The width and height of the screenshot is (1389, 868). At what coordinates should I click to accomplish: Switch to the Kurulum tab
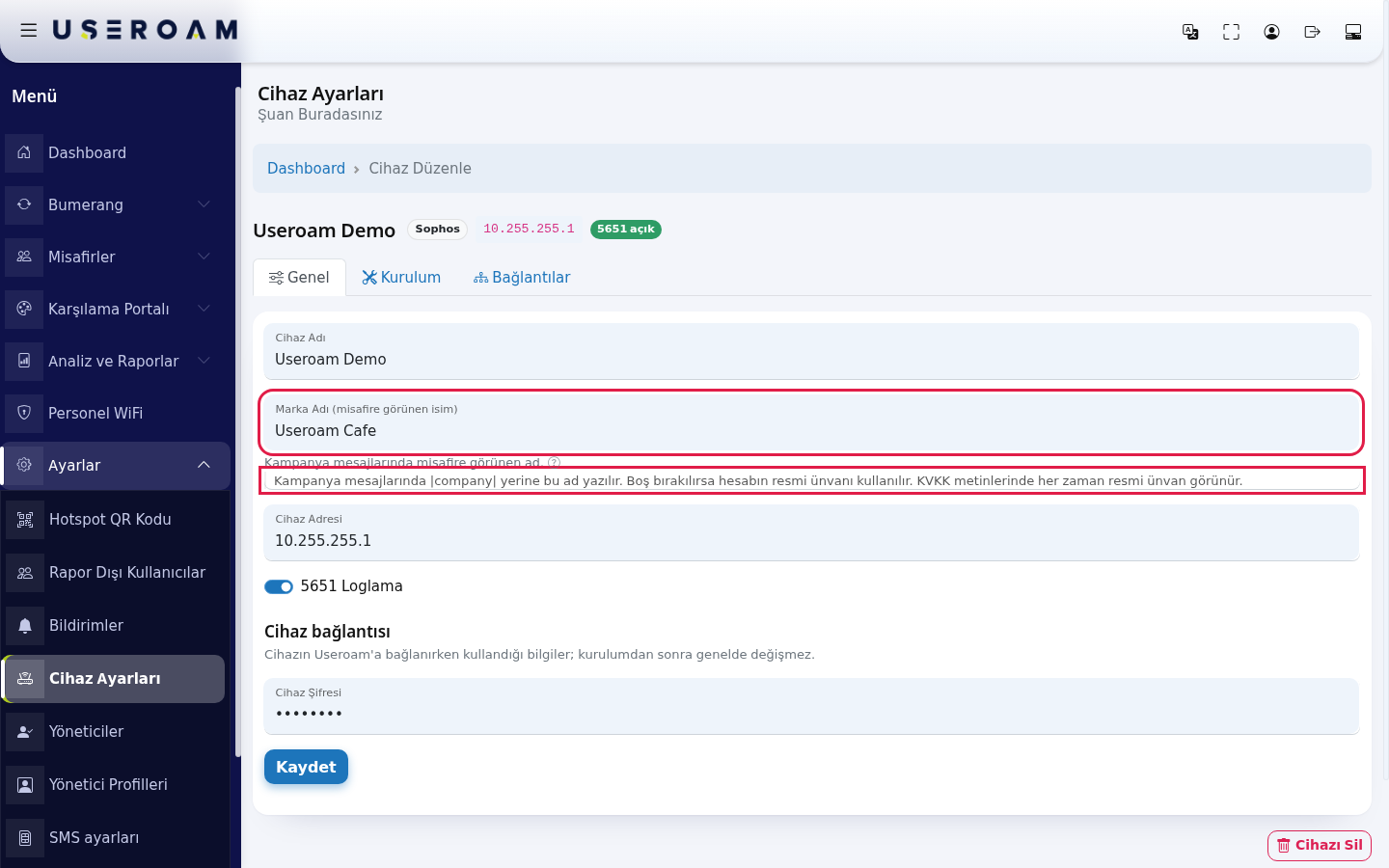coord(401,278)
